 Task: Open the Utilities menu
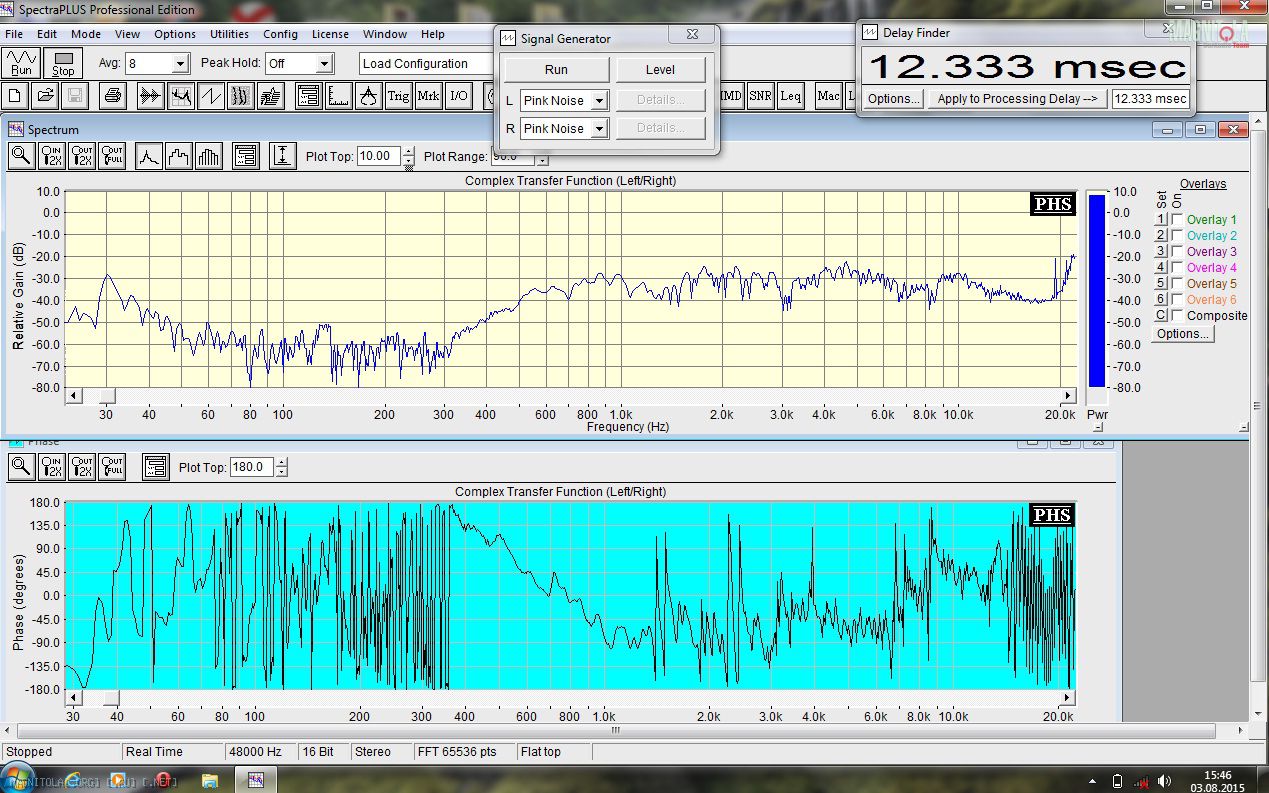click(229, 34)
